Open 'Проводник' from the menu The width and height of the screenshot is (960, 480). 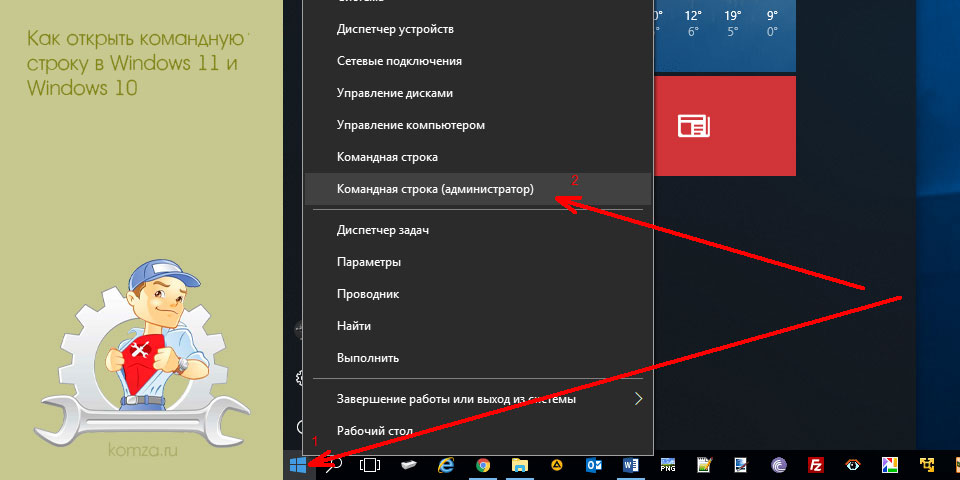pyautogui.click(x=478, y=294)
